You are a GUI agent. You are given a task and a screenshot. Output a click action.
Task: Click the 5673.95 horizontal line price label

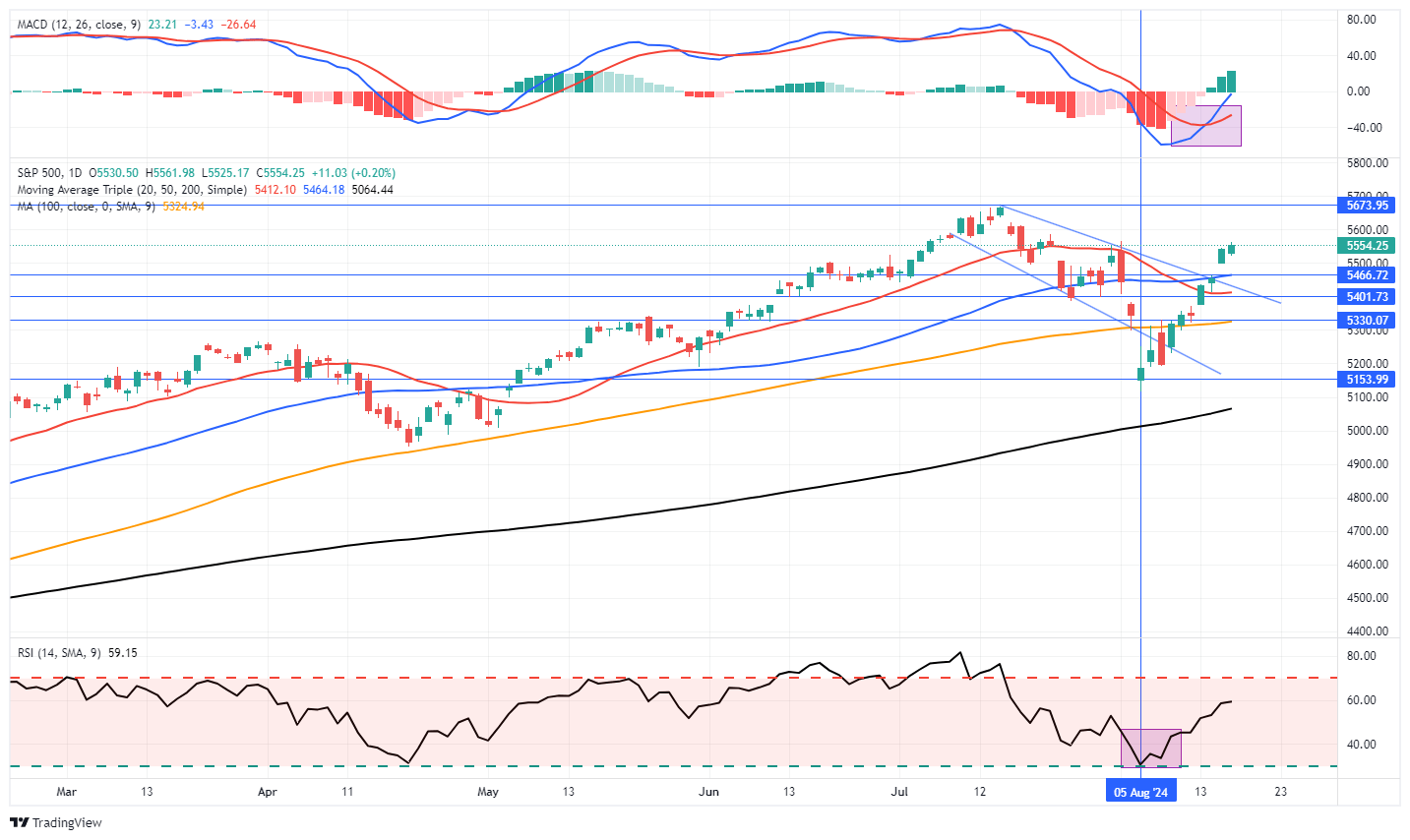coord(1368,205)
